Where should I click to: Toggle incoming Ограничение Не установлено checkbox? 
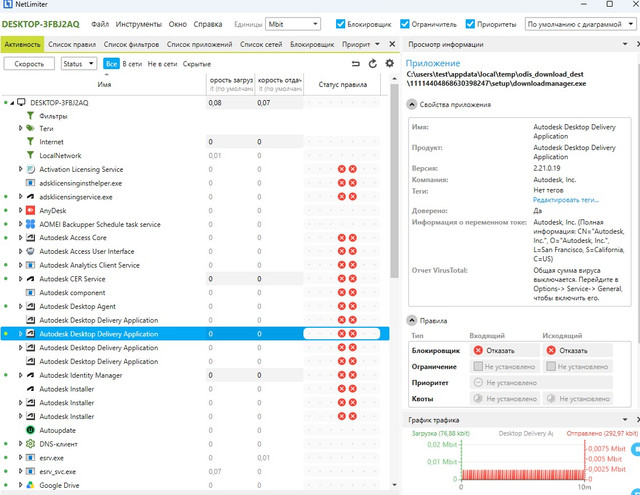[x=478, y=366]
